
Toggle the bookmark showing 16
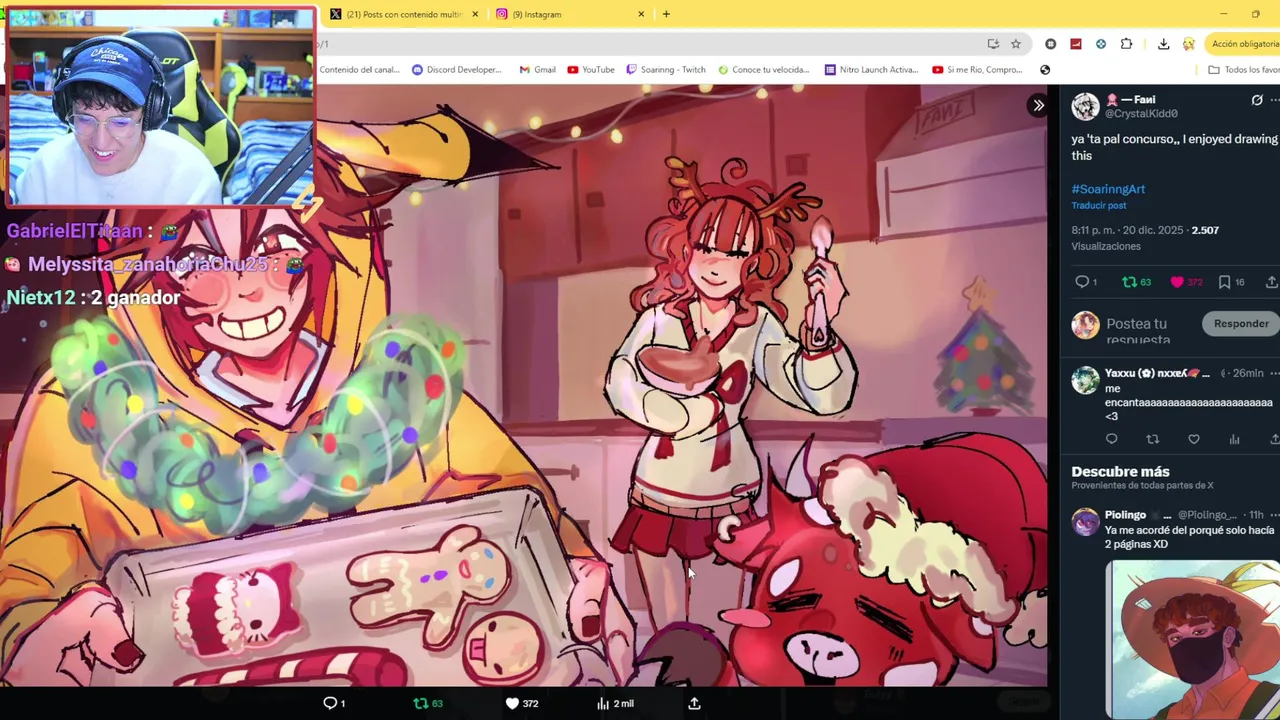pyautogui.click(x=1231, y=282)
